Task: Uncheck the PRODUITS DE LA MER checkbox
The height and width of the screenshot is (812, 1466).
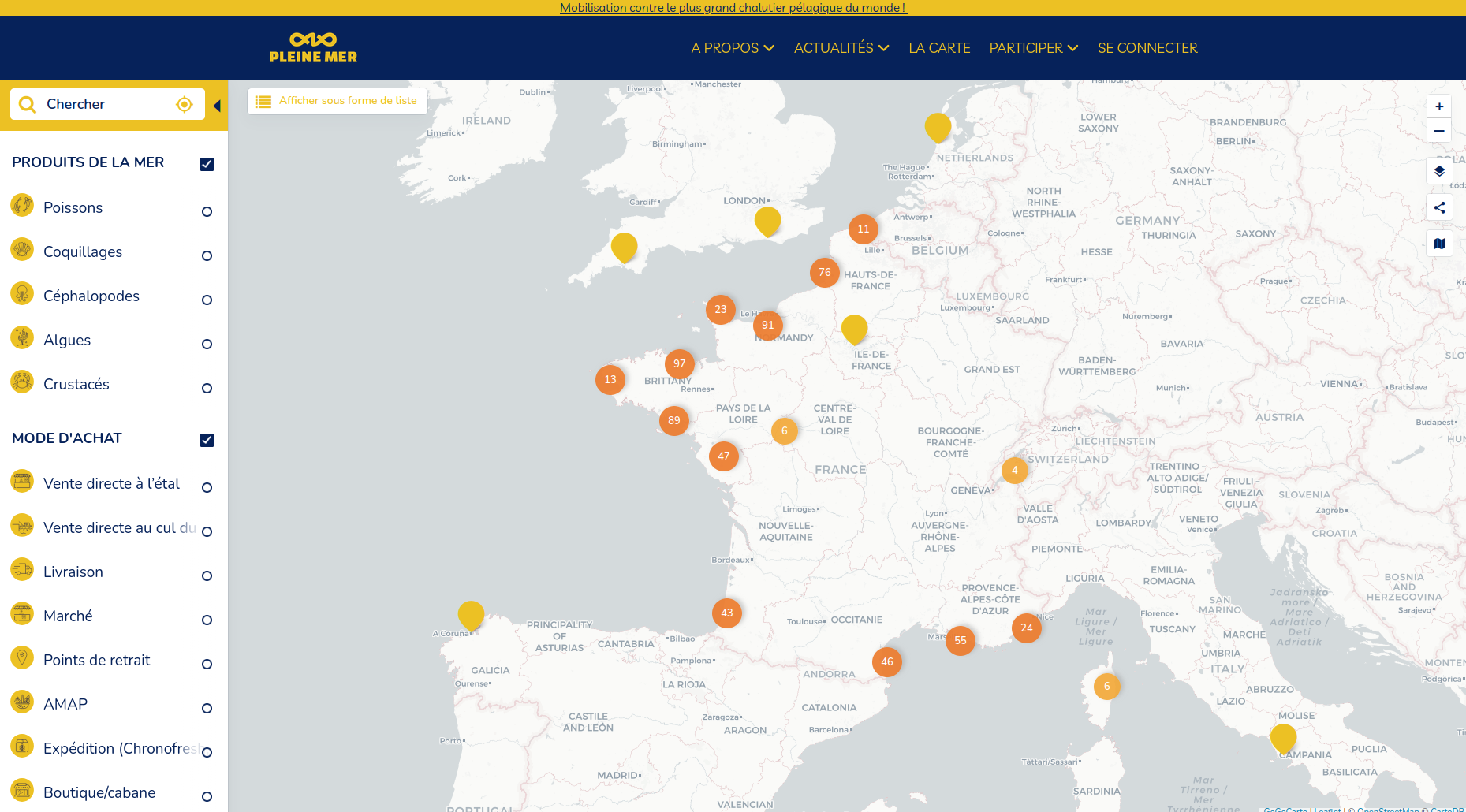Action: tap(207, 164)
